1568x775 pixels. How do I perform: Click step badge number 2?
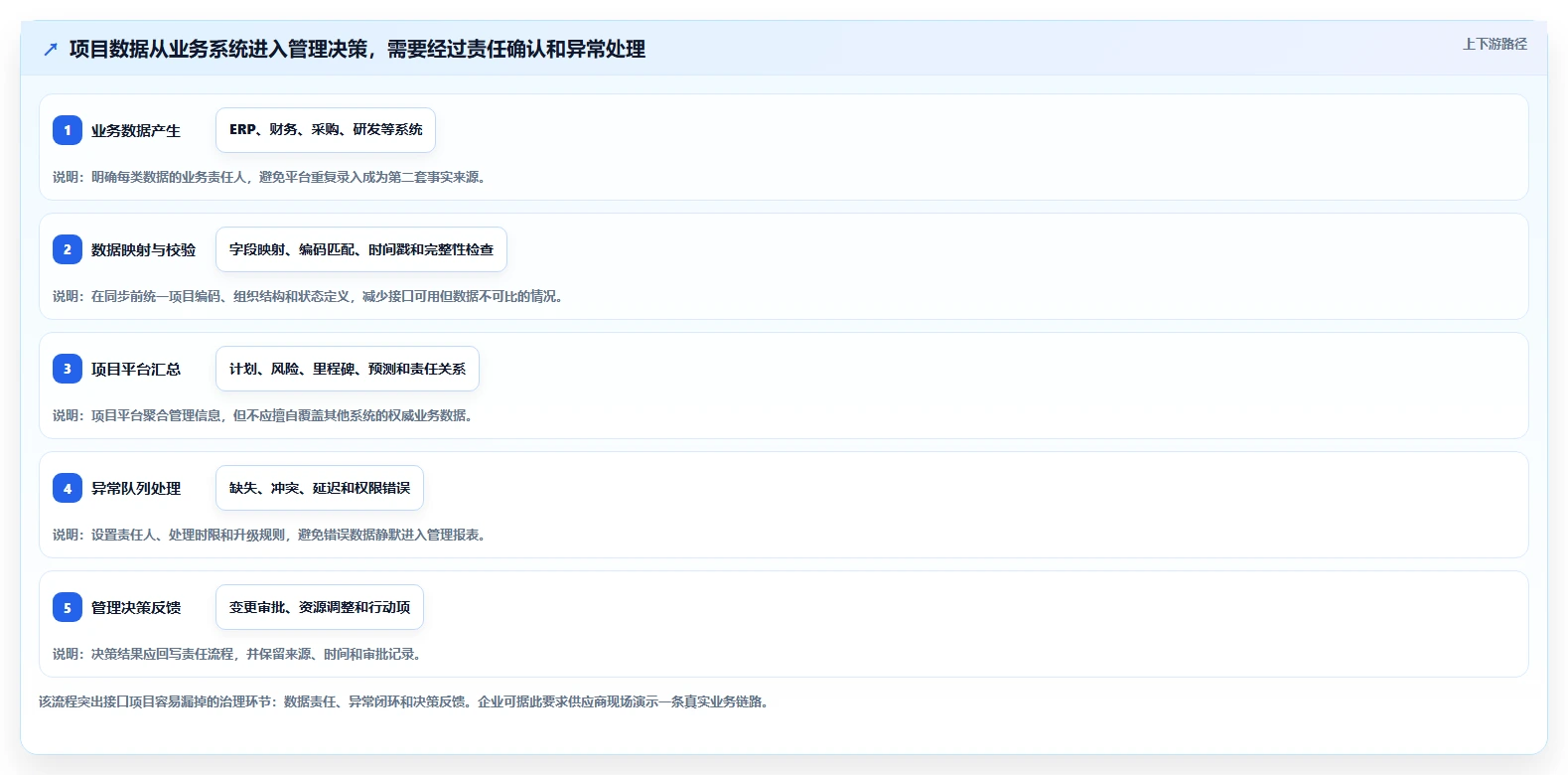[68, 249]
